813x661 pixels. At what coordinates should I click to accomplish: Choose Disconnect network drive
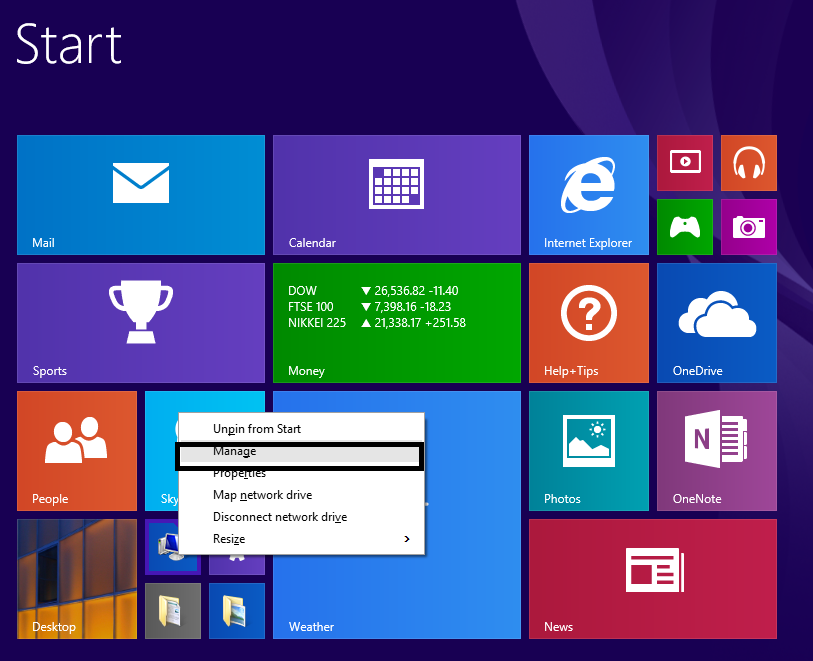click(301, 517)
